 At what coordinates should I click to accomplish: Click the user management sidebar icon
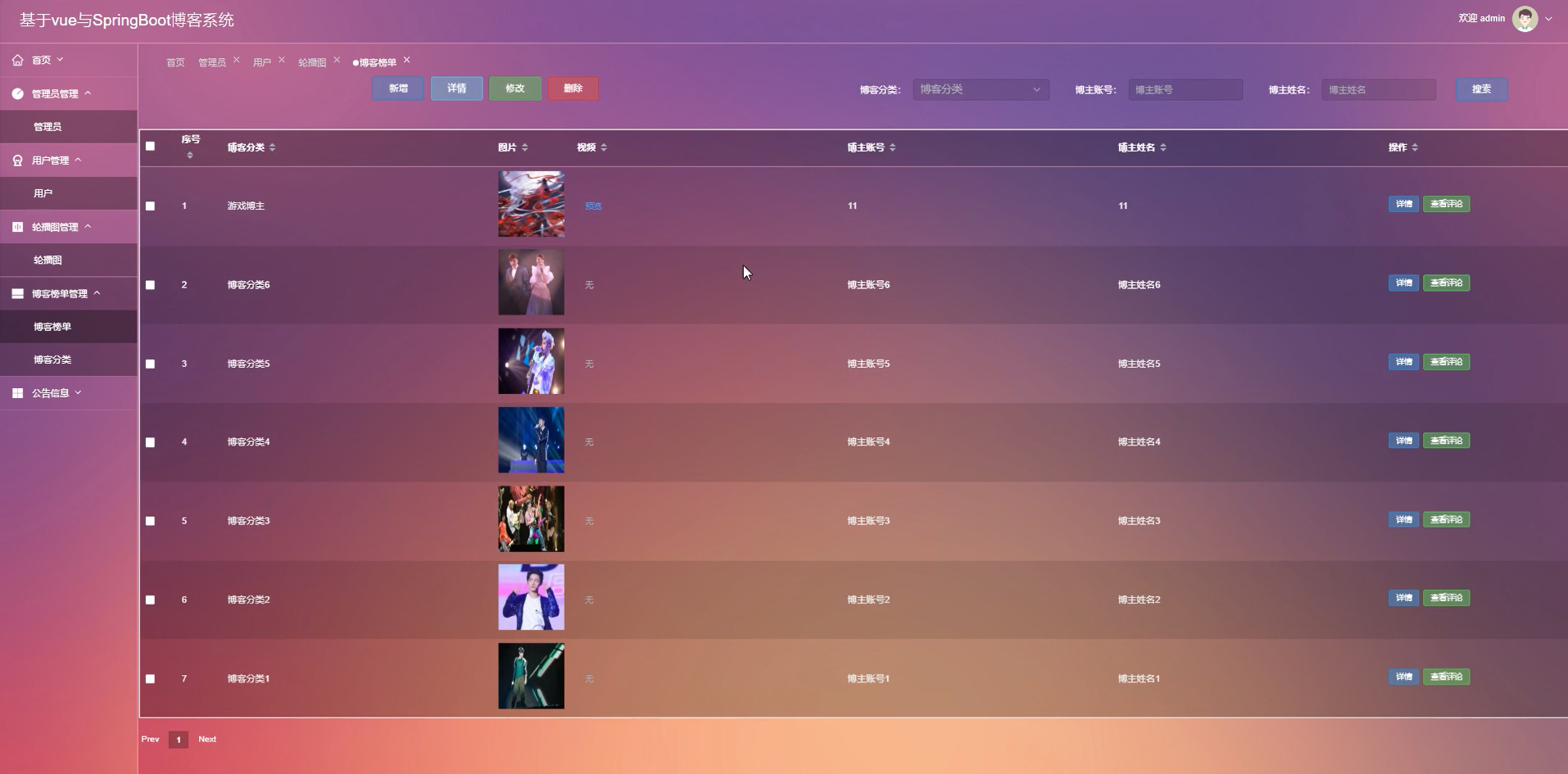click(17, 161)
